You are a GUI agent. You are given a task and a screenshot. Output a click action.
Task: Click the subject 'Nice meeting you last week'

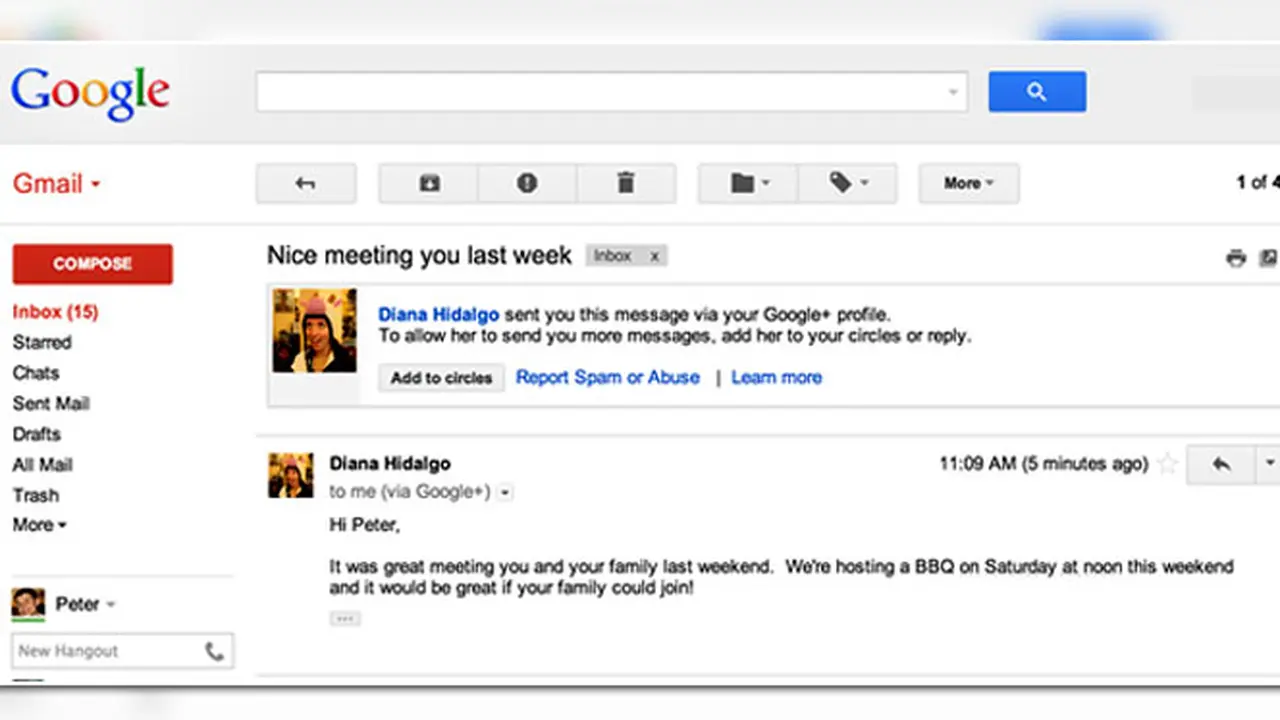[x=419, y=256]
